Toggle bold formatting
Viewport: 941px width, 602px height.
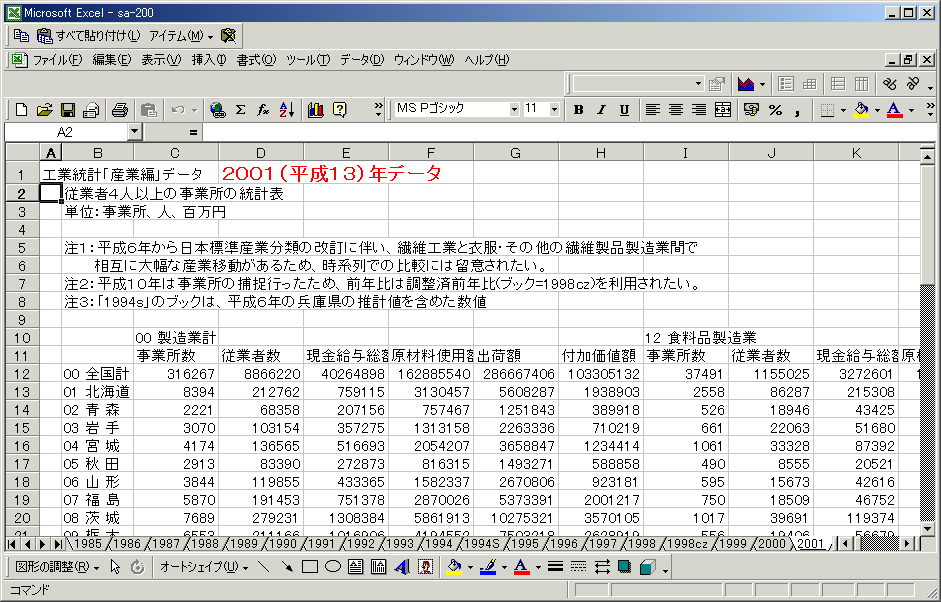click(578, 110)
